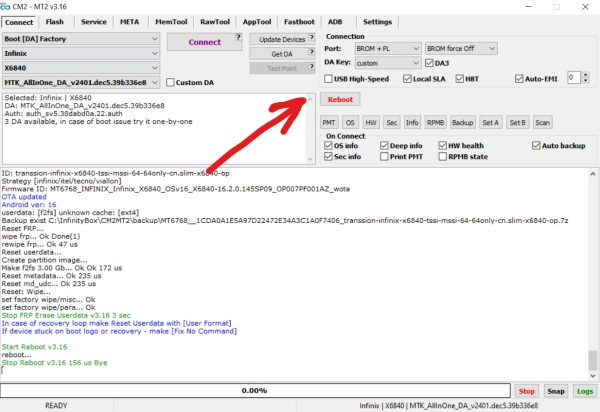This screenshot has height=412, width=600.
Task: Click the RPMB button
Action: tap(435, 123)
